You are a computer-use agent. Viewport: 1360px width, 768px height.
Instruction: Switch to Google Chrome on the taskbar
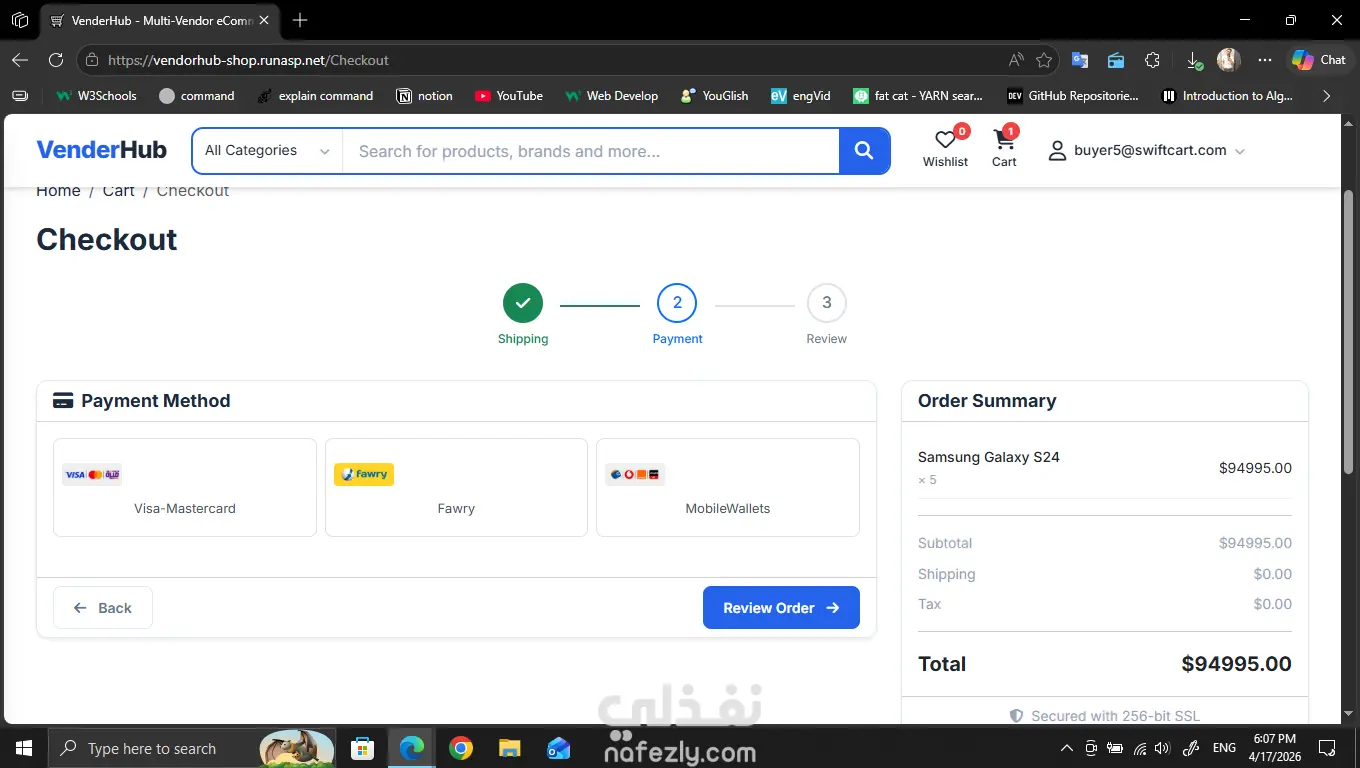(460, 748)
